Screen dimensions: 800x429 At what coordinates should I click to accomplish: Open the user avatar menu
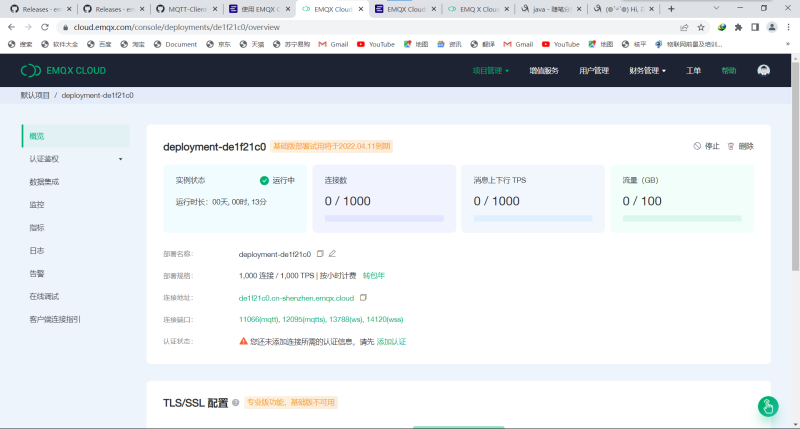point(763,70)
